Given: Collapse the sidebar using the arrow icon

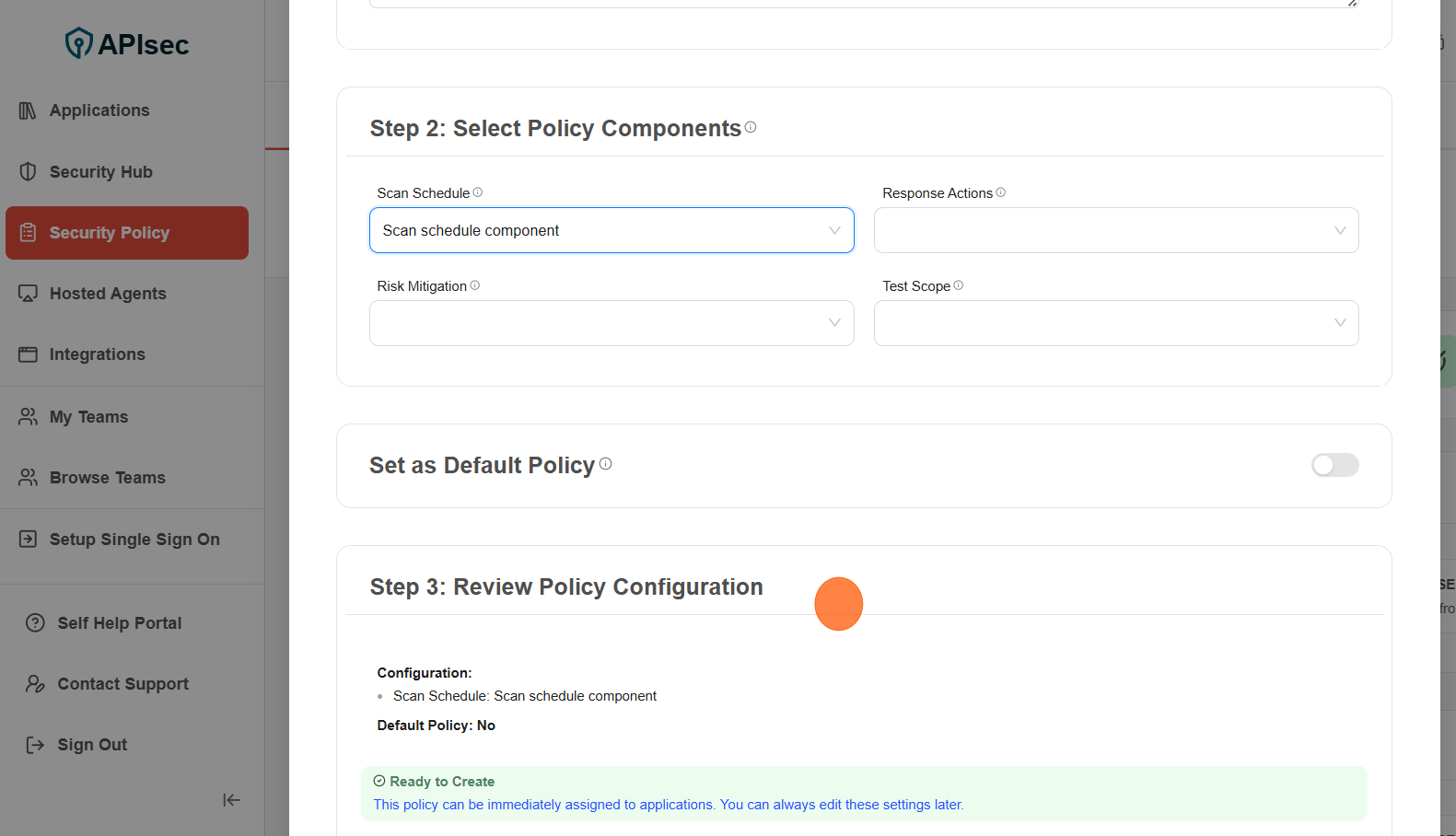Looking at the screenshot, I should pyautogui.click(x=231, y=800).
